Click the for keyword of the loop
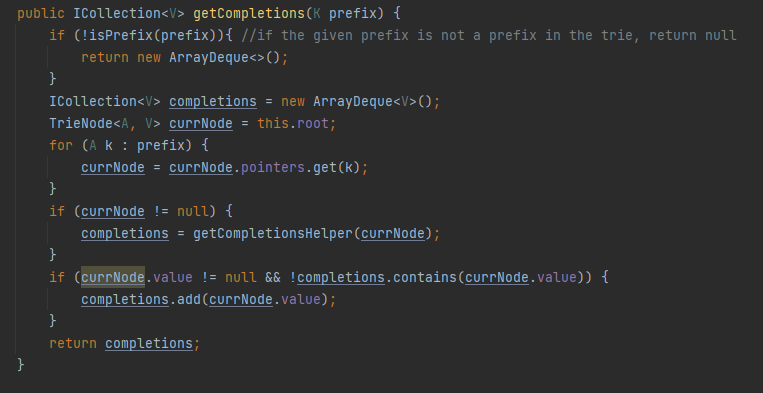This screenshot has height=393, width=763. (61, 145)
